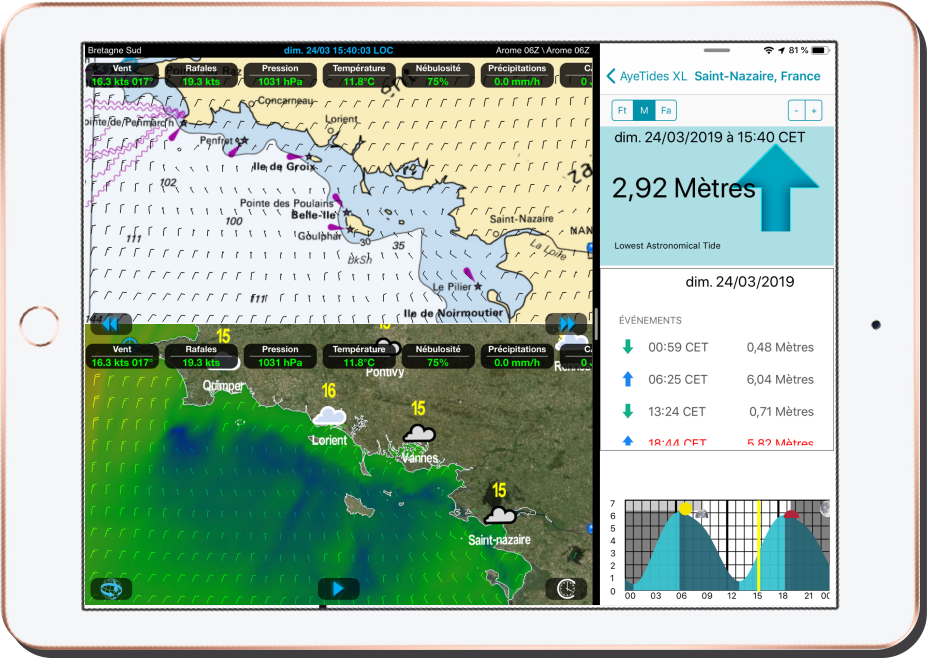
Task: Tap the cloud weather icon over Lorient
Action: click(328, 416)
